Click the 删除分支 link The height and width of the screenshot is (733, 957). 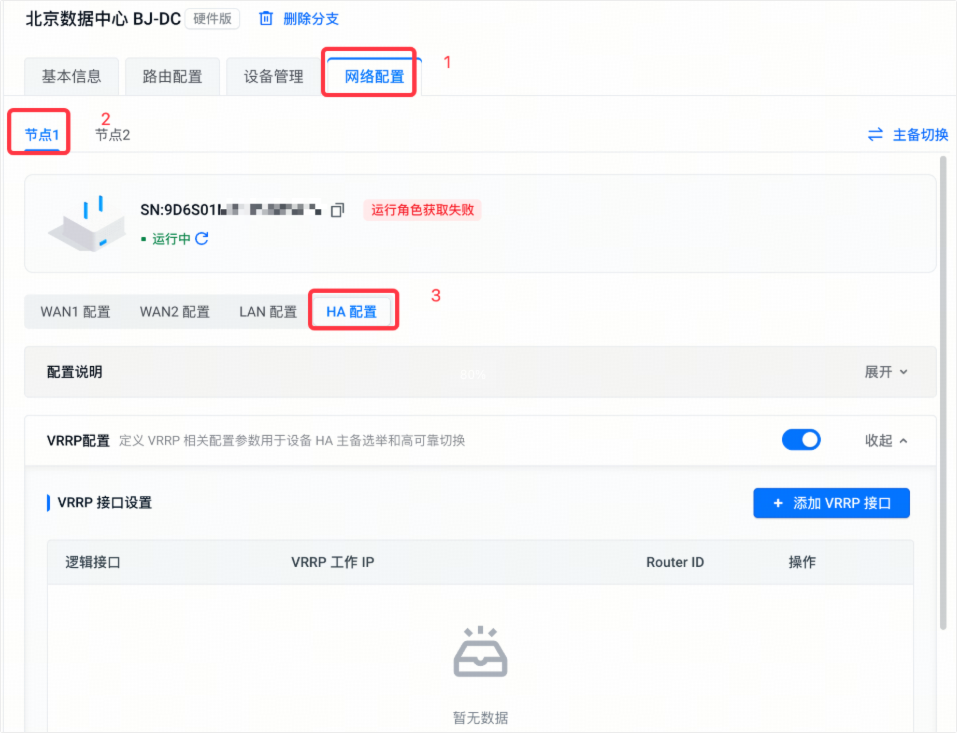[x=311, y=19]
